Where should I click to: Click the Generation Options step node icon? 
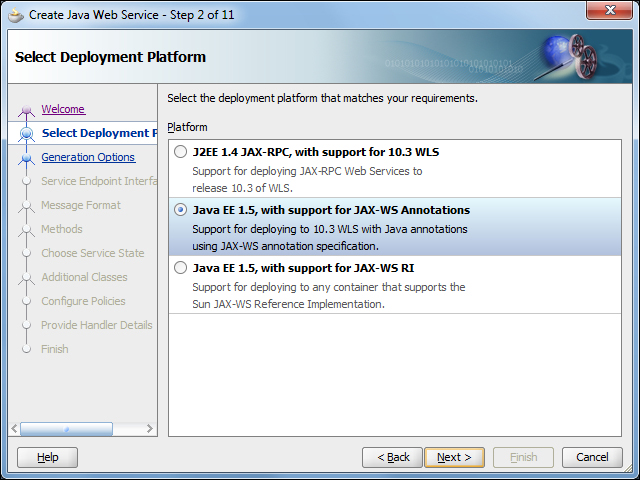point(26,158)
